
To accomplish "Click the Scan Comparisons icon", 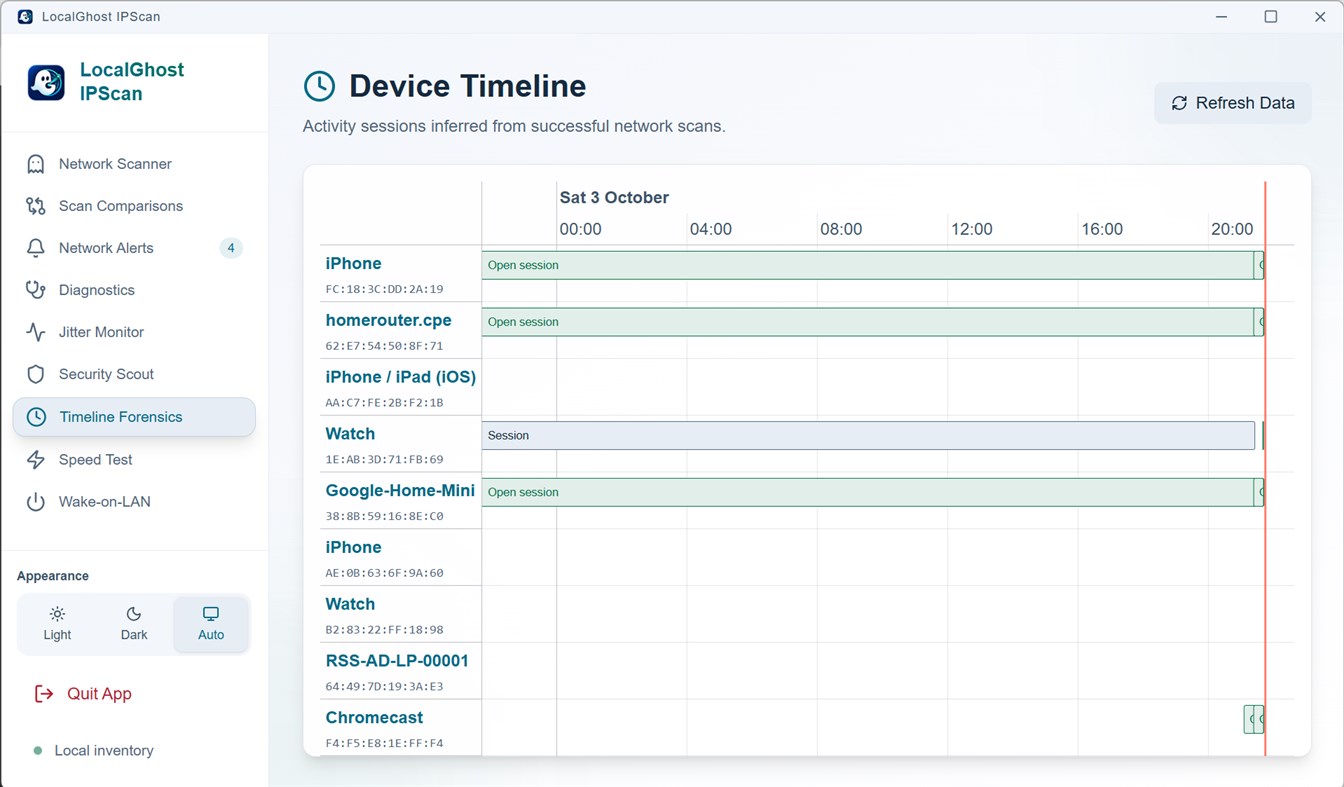I will [36, 206].
